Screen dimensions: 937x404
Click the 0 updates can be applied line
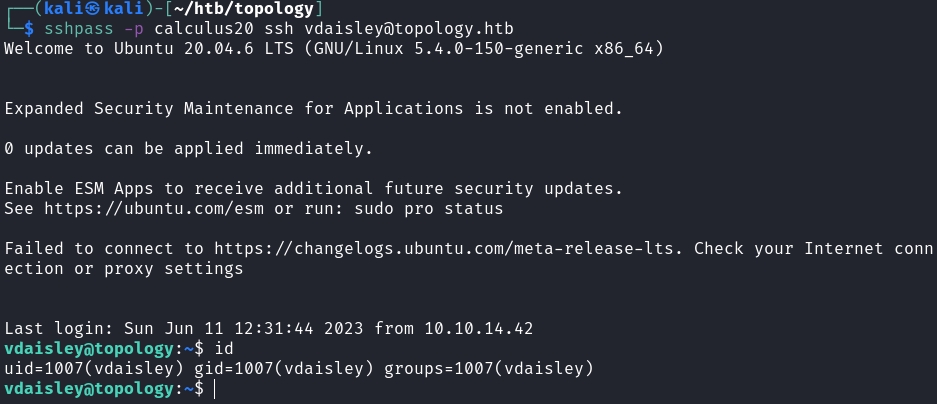(188, 149)
